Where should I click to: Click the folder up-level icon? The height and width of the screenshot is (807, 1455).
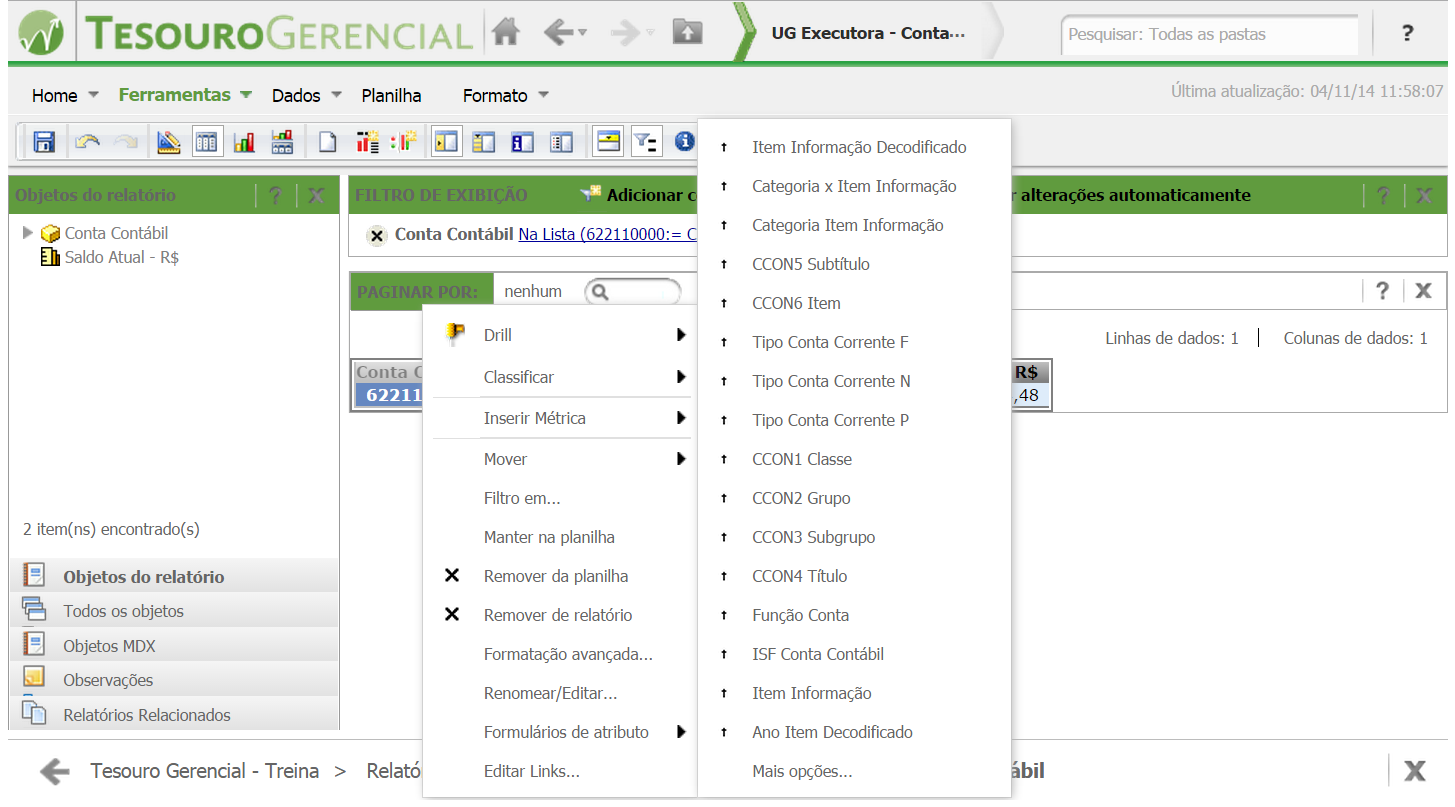pyautogui.click(x=687, y=33)
